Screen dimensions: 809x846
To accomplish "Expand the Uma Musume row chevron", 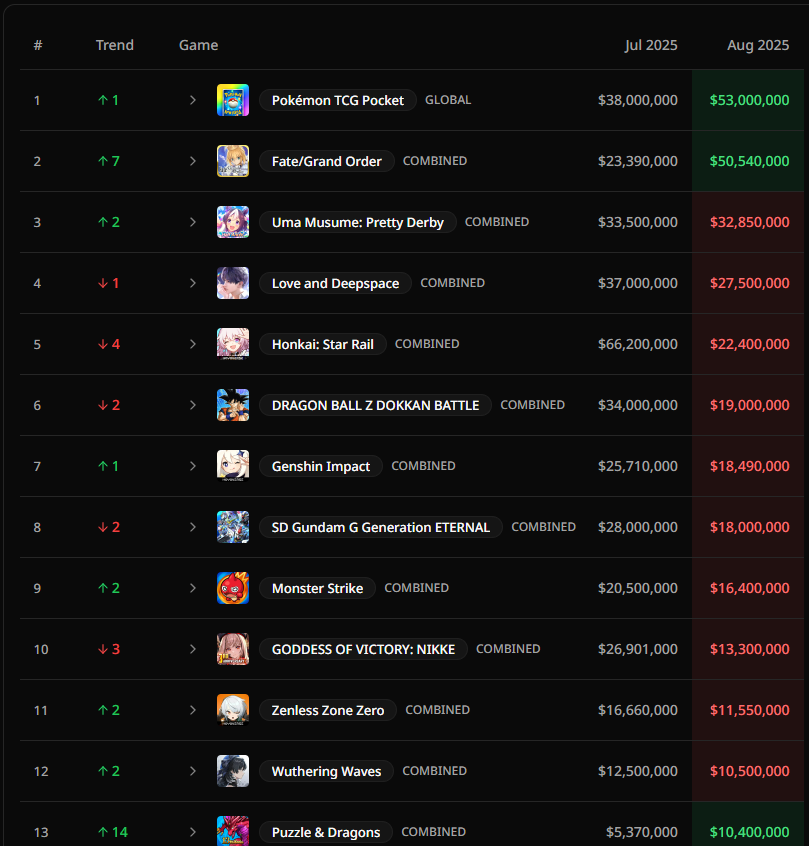I will [193, 222].
